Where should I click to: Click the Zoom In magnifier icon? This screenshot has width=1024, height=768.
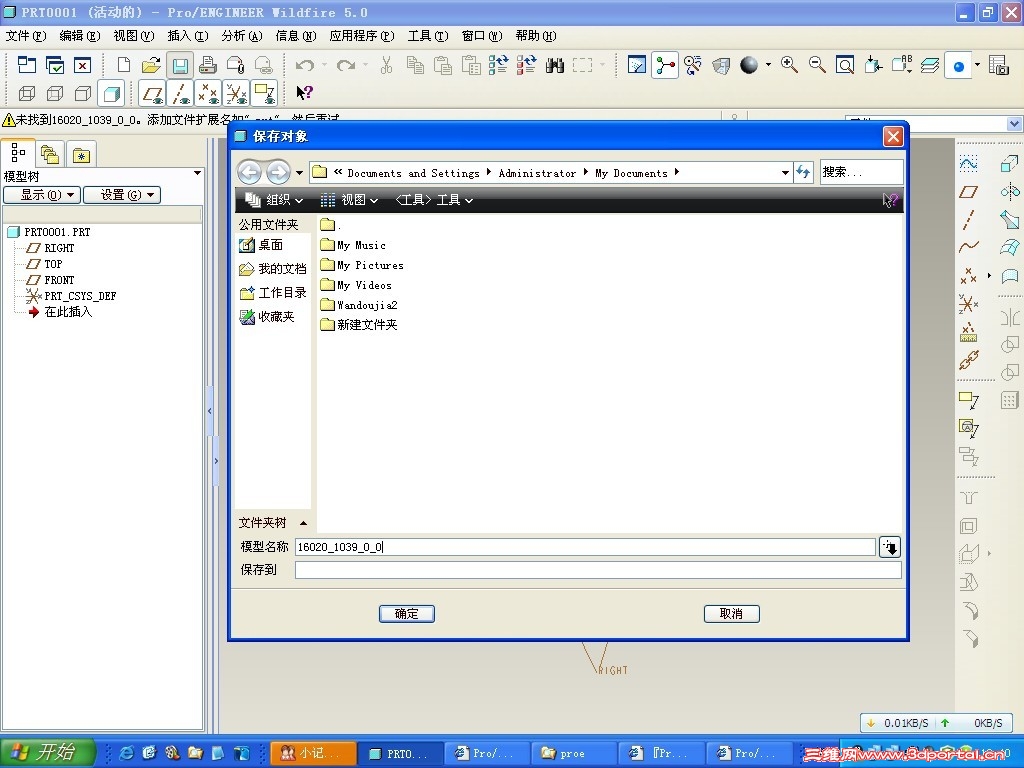[789, 65]
